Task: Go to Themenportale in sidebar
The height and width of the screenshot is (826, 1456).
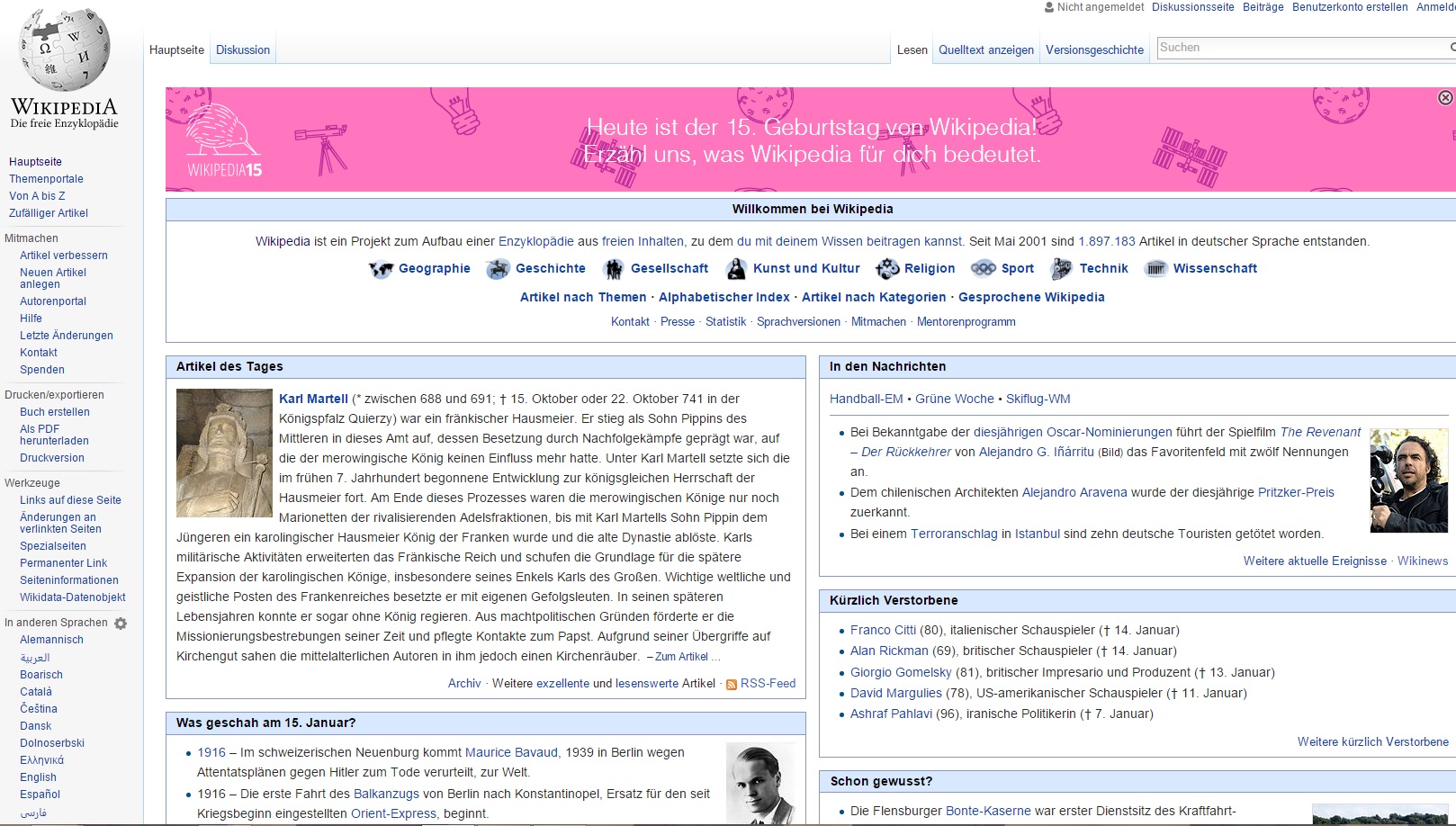Action: click(x=46, y=179)
